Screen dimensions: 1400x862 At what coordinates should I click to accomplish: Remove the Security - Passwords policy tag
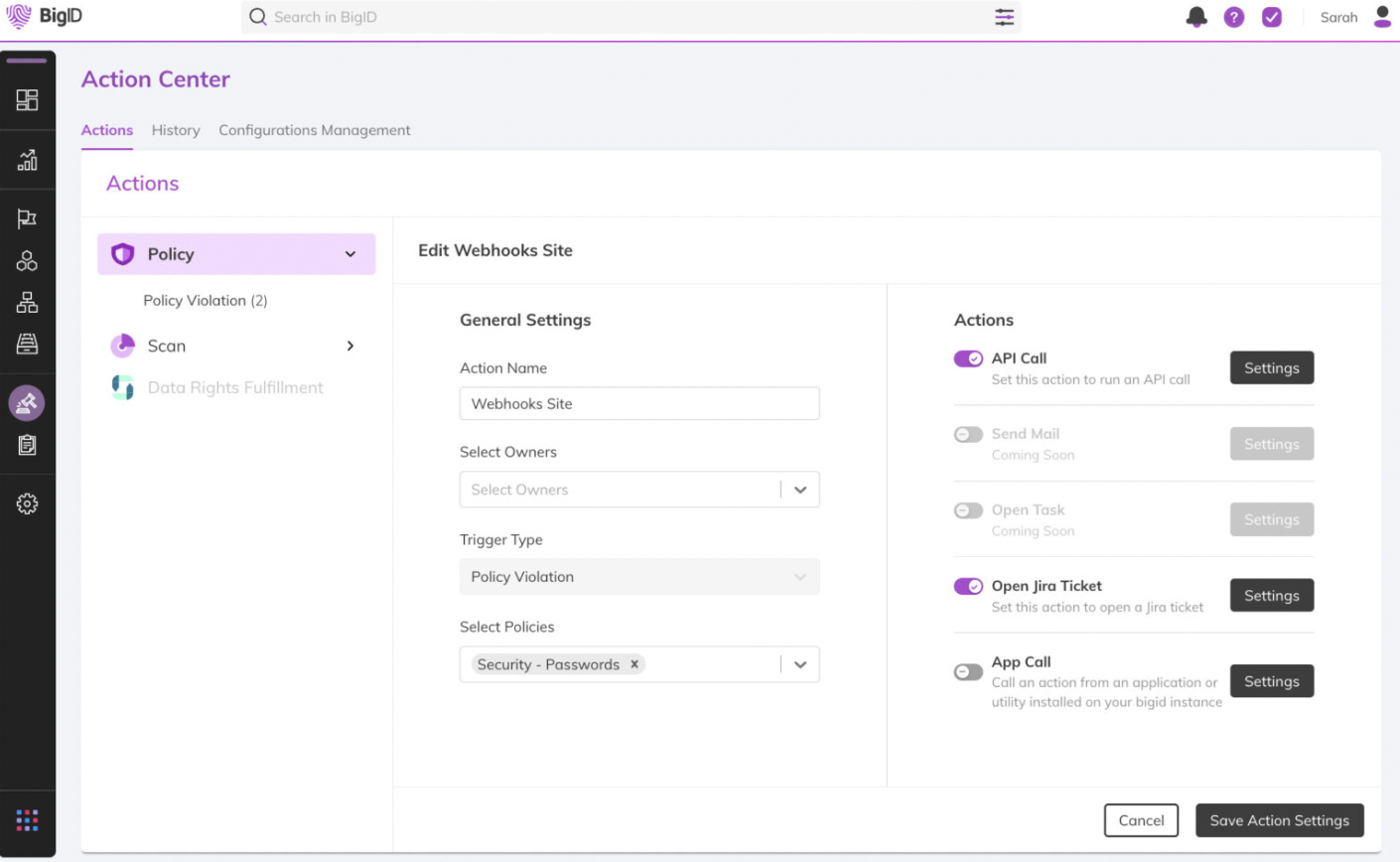(x=634, y=664)
